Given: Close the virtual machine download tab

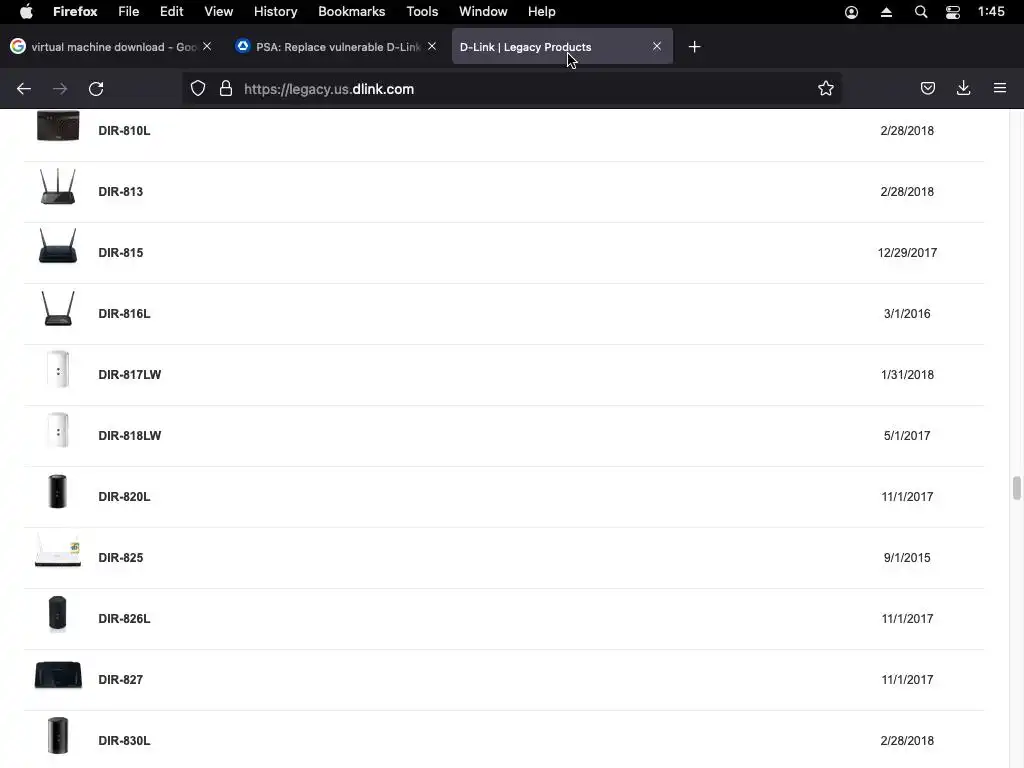Looking at the screenshot, I should 207,46.
